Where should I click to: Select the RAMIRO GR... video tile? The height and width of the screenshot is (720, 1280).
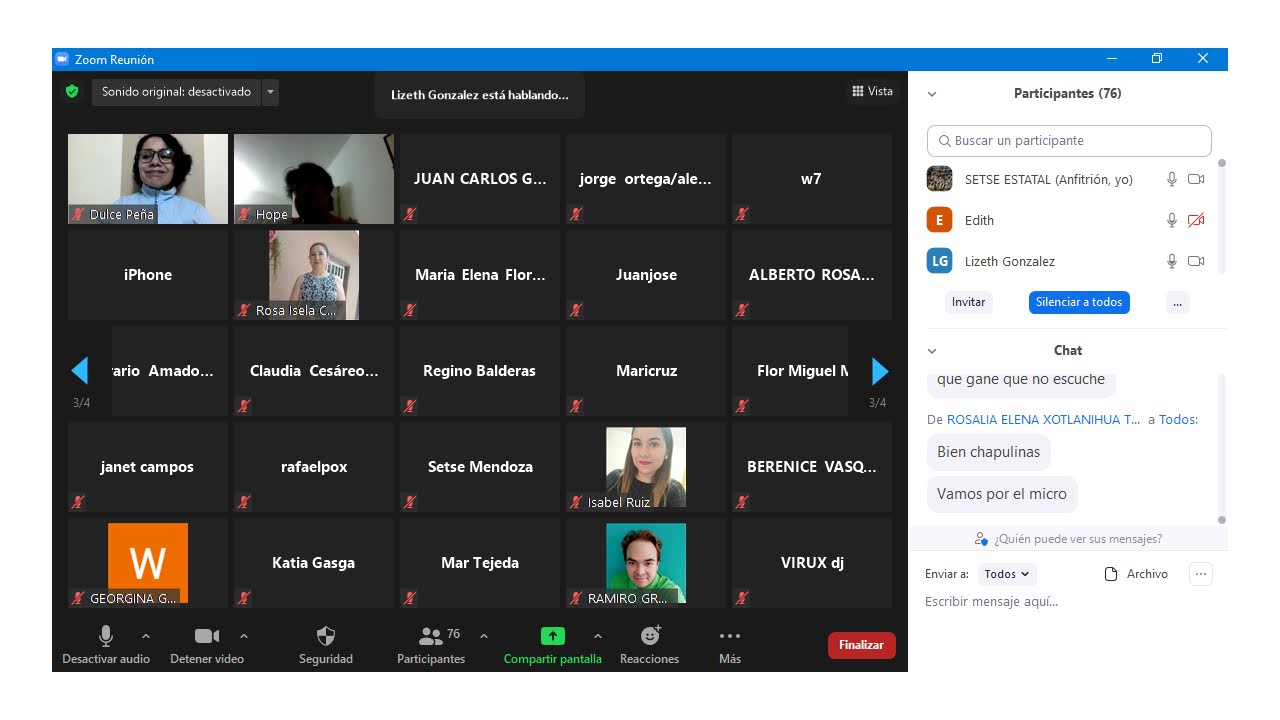[646, 563]
